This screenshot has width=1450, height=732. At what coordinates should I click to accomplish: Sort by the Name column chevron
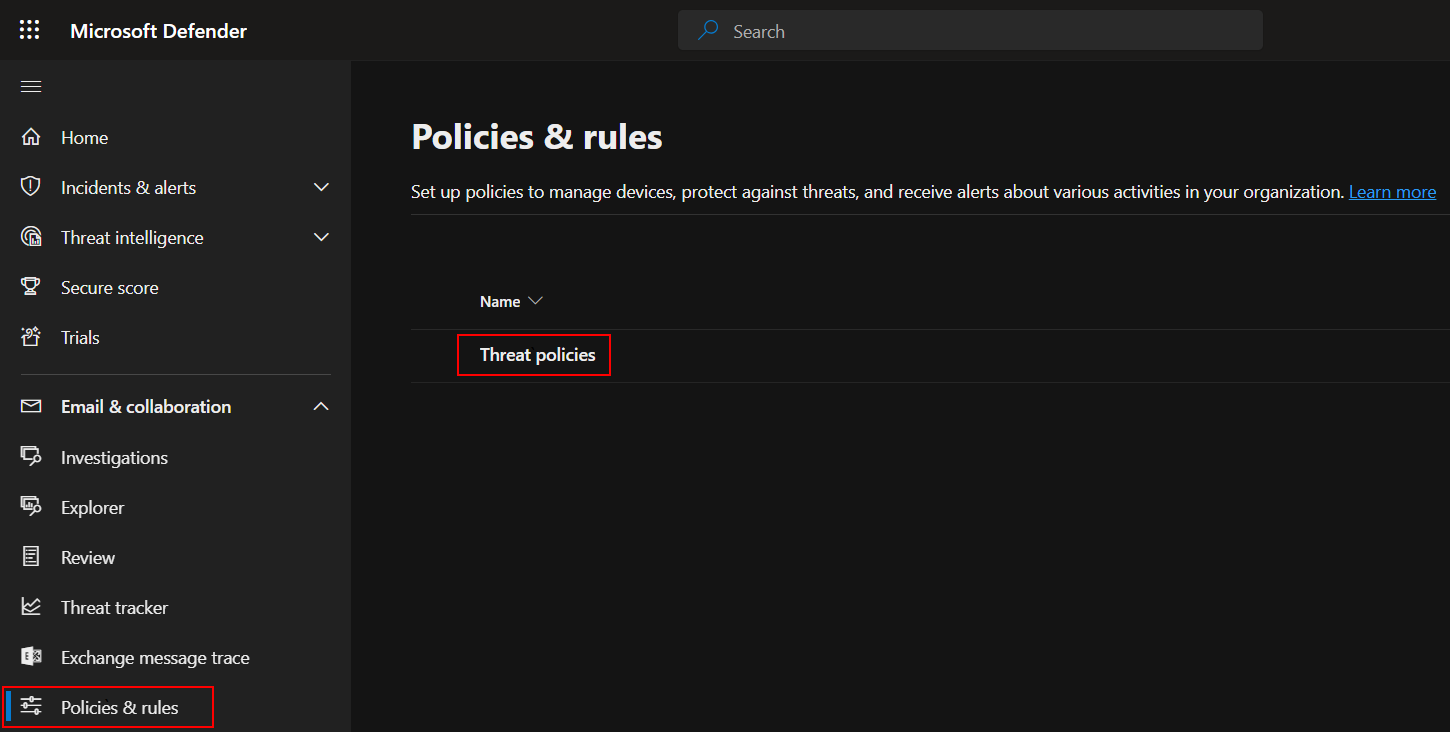tap(535, 301)
